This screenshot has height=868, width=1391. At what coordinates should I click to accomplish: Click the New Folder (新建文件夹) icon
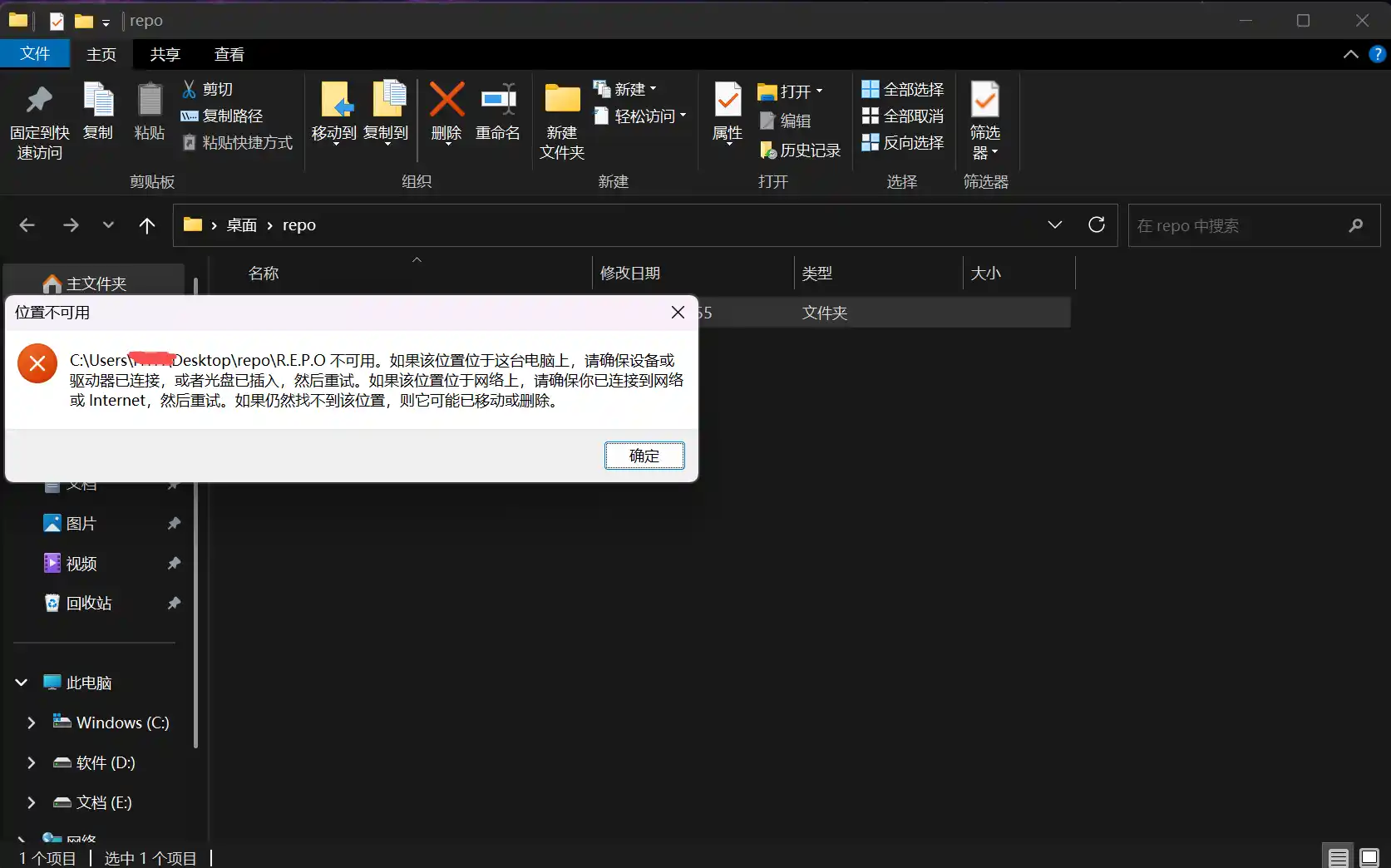pyautogui.click(x=562, y=101)
